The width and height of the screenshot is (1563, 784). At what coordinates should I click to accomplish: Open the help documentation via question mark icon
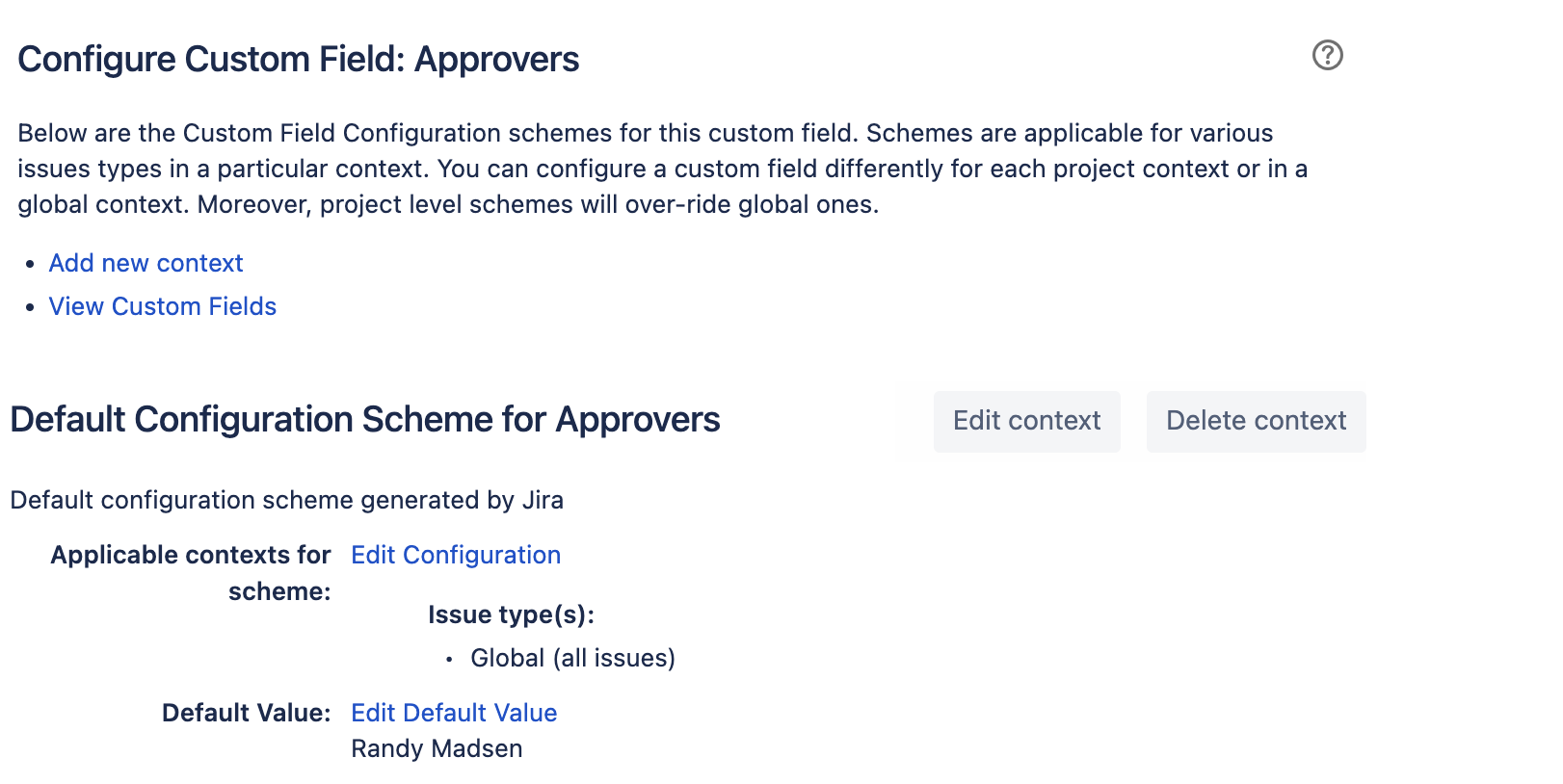(1330, 55)
